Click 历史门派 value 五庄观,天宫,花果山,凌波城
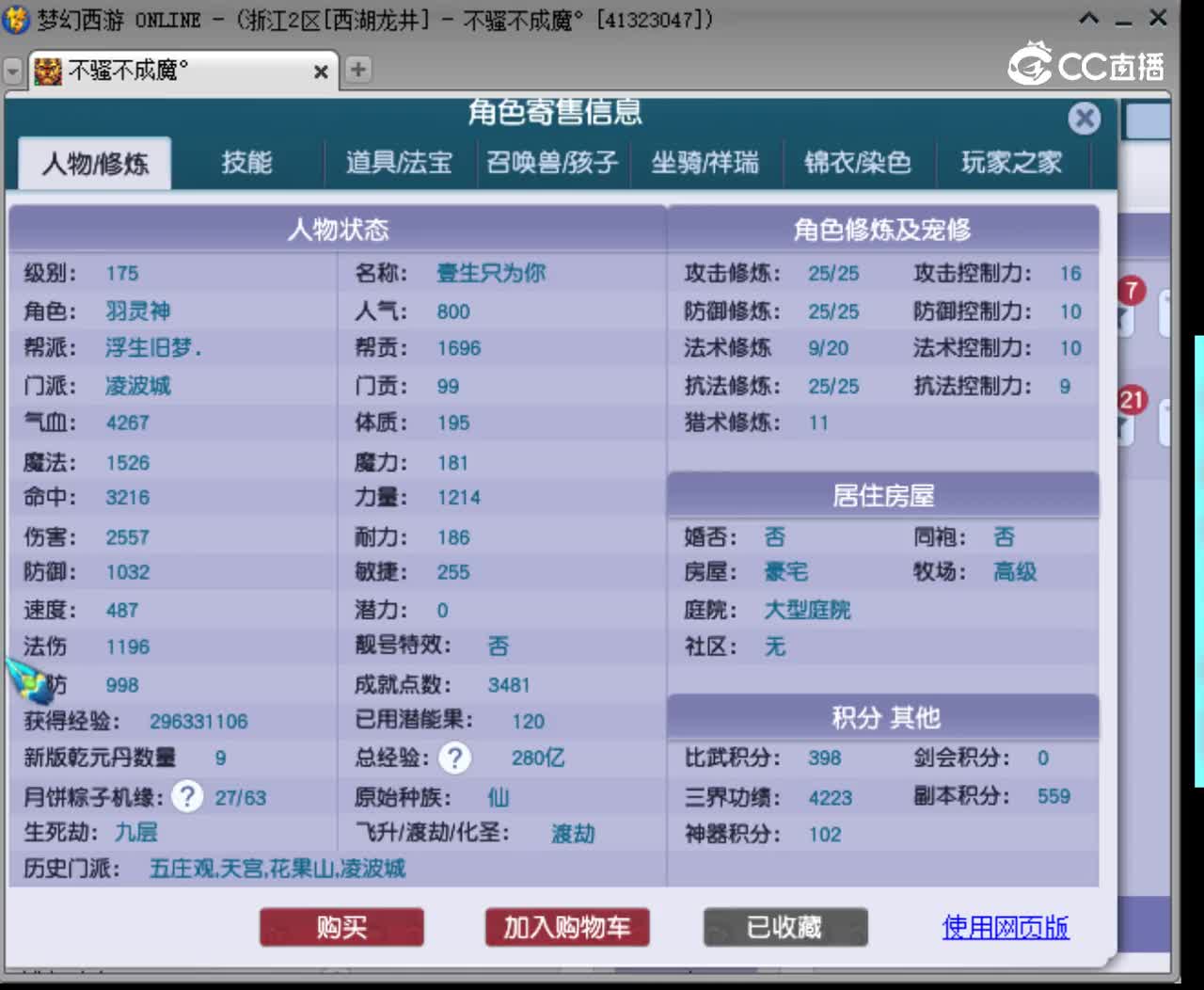The height and width of the screenshot is (990, 1204). (277, 869)
